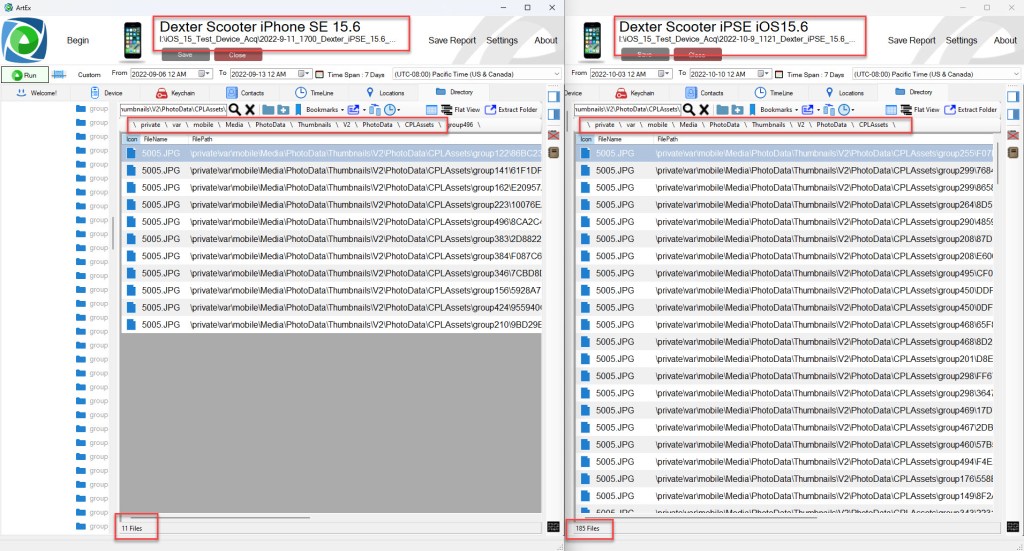The width and height of the screenshot is (1024, 551).
Task: Click Save Report in the right window
Action: 911,41
